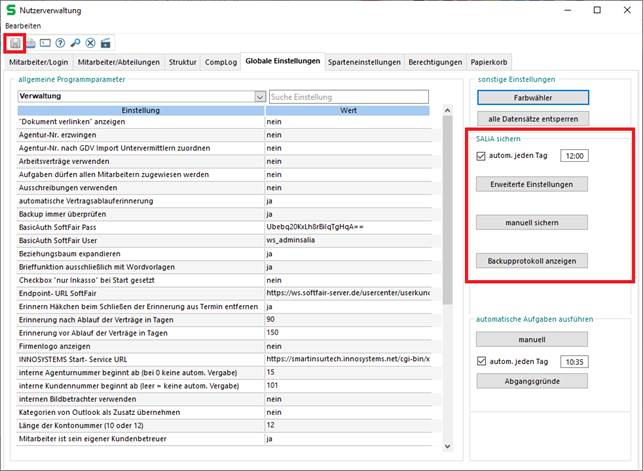Image resolution: width=643 pixels, height=471 pixels.
Task: Expand the Verwaltung category dropdown
Action: (x=260, y=97)
